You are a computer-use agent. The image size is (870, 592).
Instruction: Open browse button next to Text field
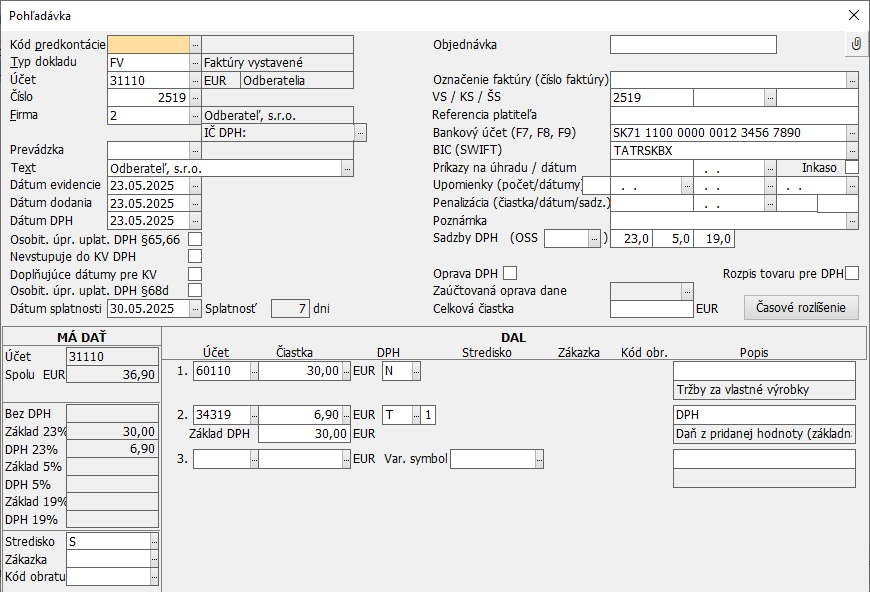[347, 169]
